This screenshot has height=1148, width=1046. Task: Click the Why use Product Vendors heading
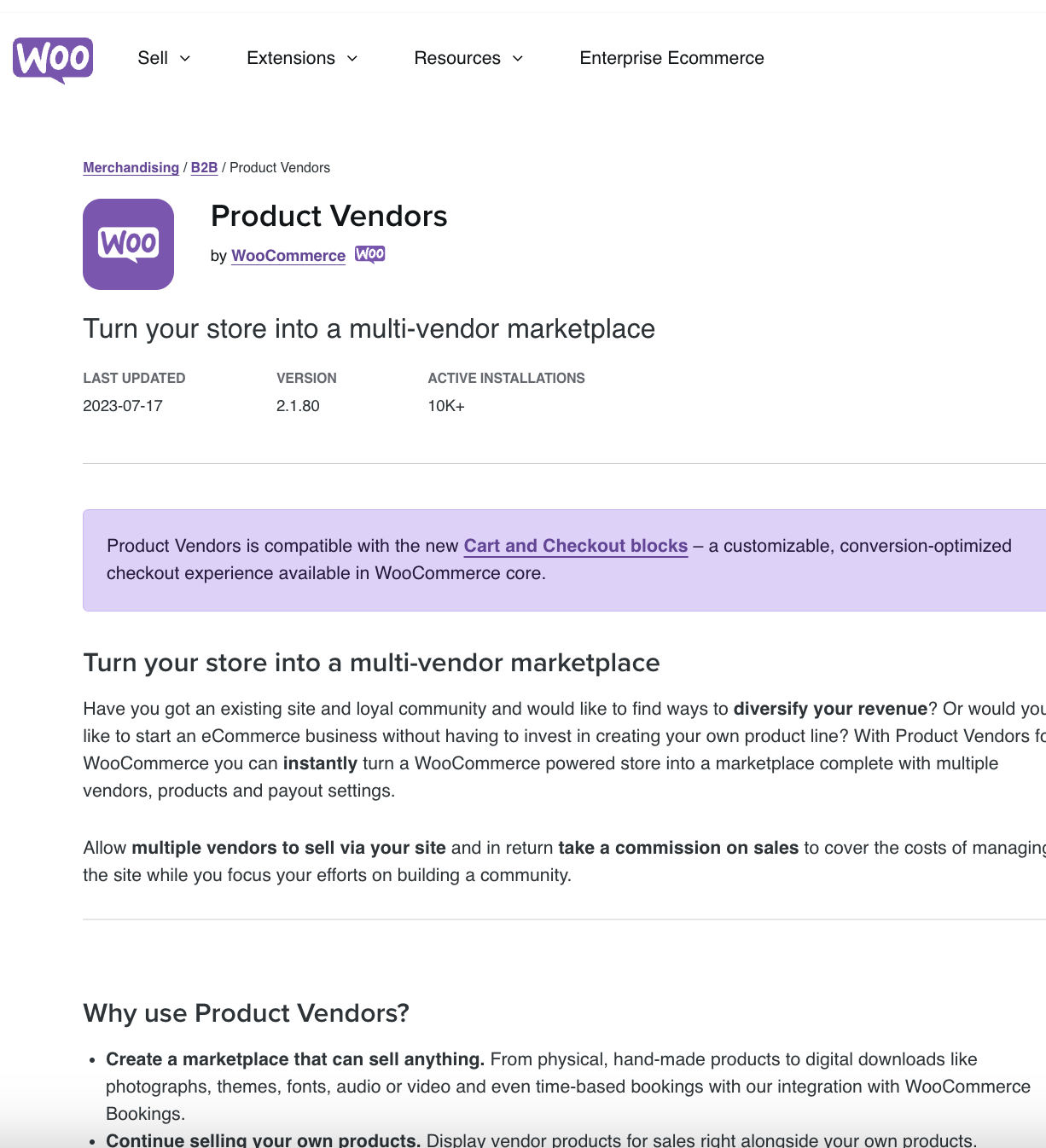(246, 1013)
